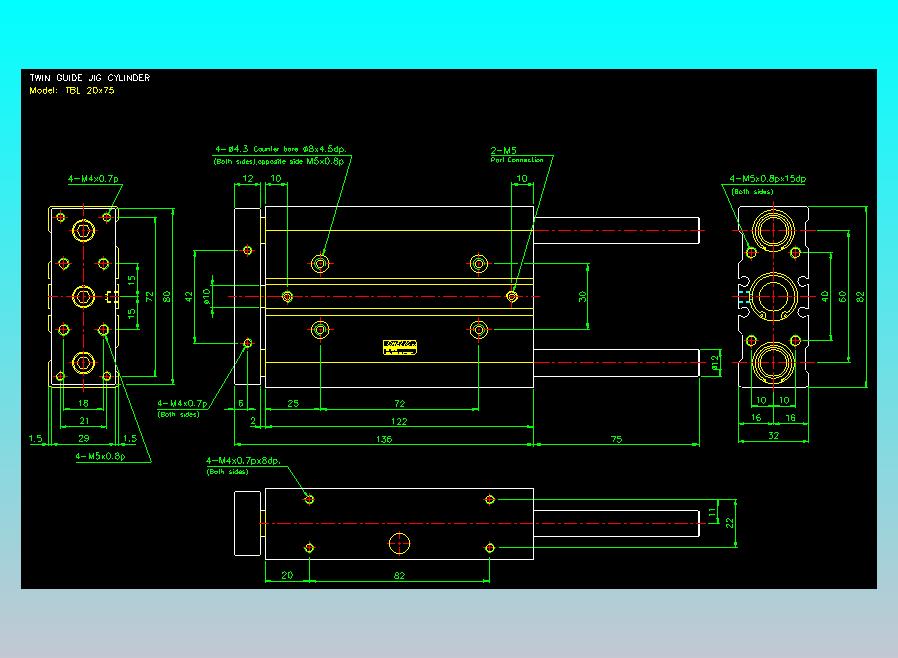Select the '4-M5x0.8p' callout text
The image size is (898, 658).
click(100, 456)
